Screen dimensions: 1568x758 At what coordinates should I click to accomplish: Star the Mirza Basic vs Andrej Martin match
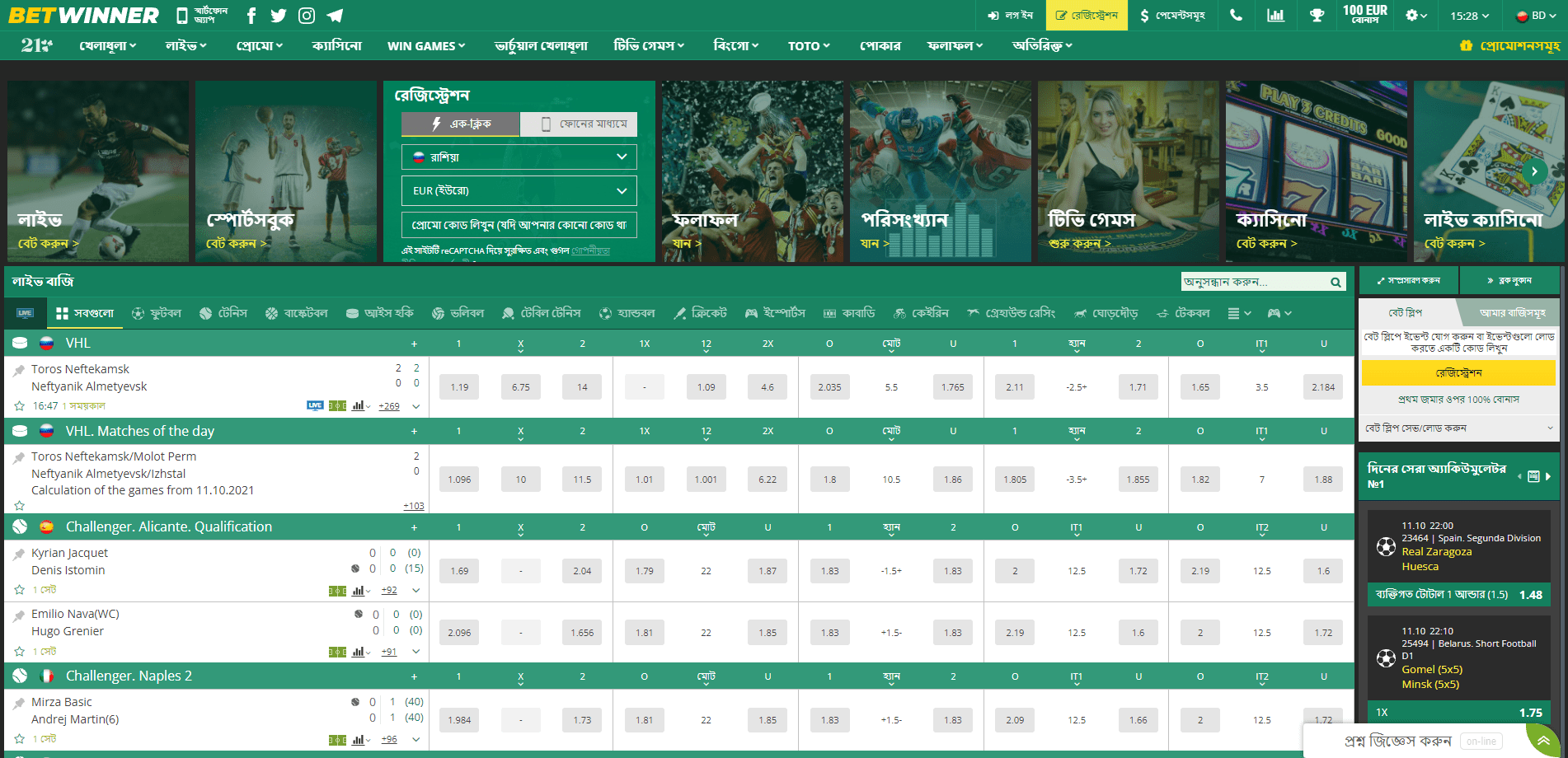19,739
